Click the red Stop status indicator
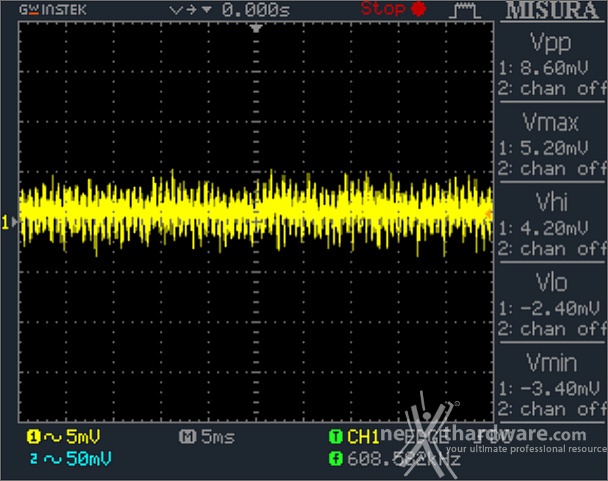Viewport: 608px width, 481px height. 394,9
